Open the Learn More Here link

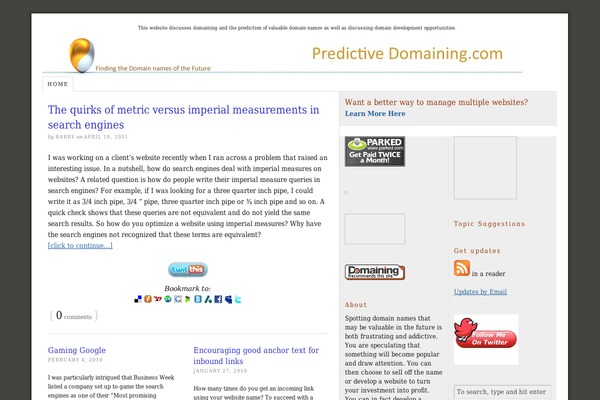pyautogui.click(x=375, y=113)
